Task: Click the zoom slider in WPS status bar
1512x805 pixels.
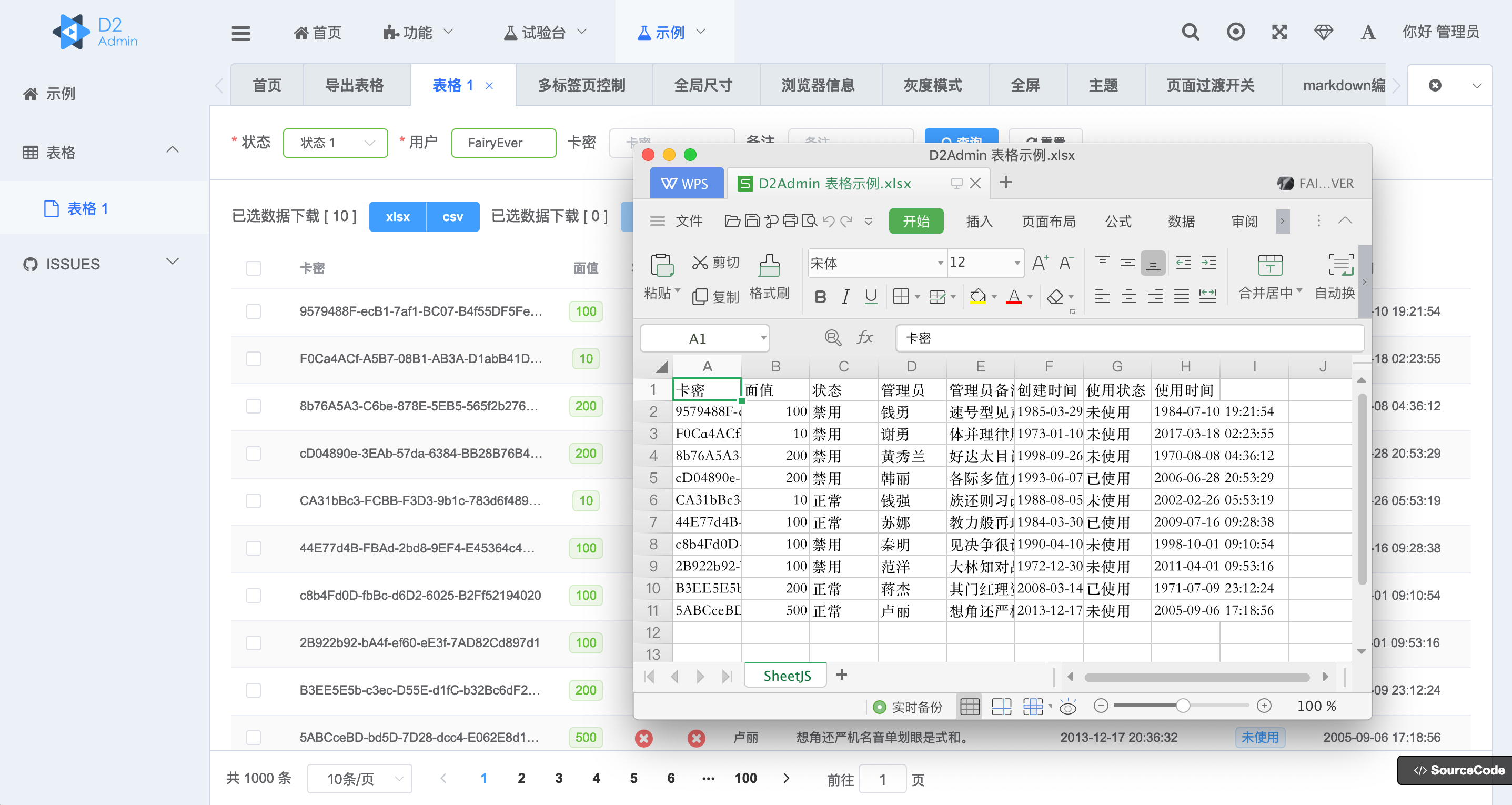Action: (1182, 707)
